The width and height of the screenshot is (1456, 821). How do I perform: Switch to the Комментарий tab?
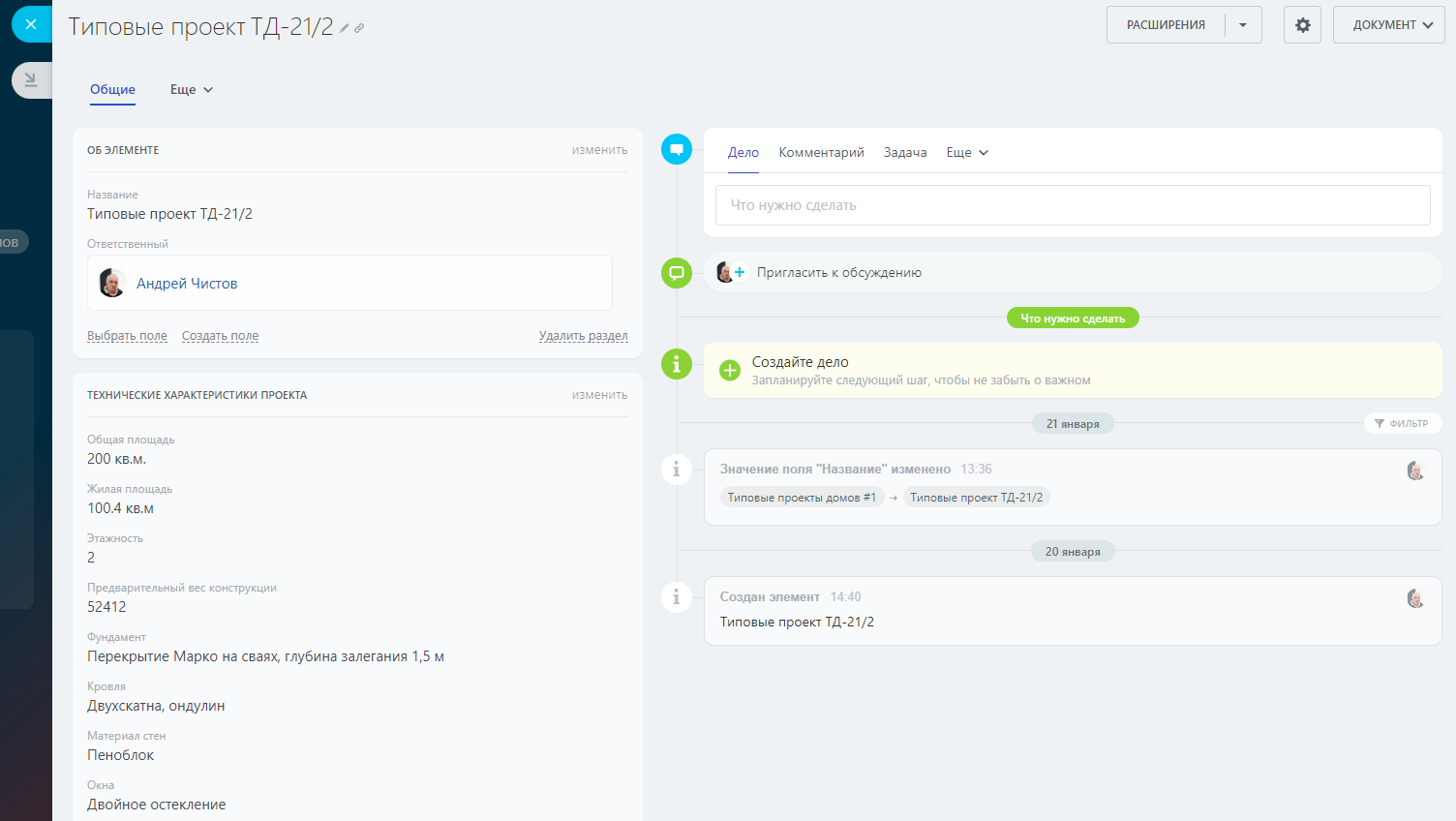click(x=821, y=153)
